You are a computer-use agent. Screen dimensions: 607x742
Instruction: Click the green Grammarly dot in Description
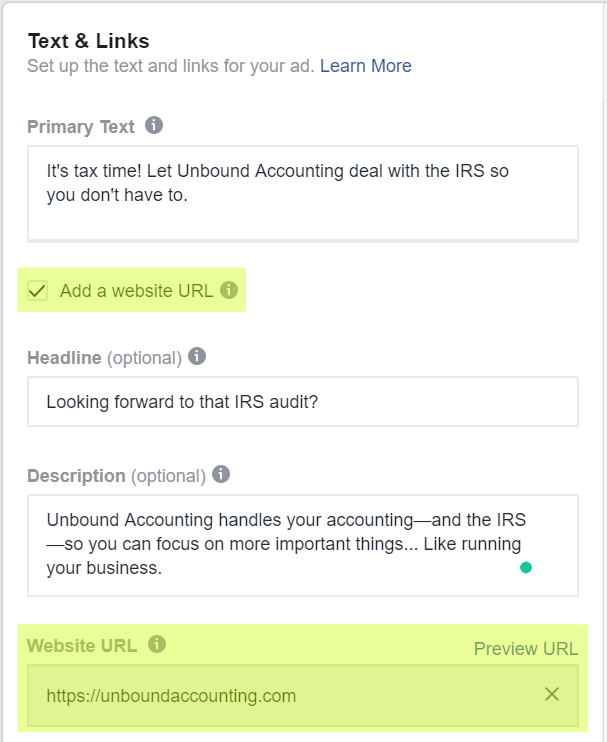pos(526,567)
